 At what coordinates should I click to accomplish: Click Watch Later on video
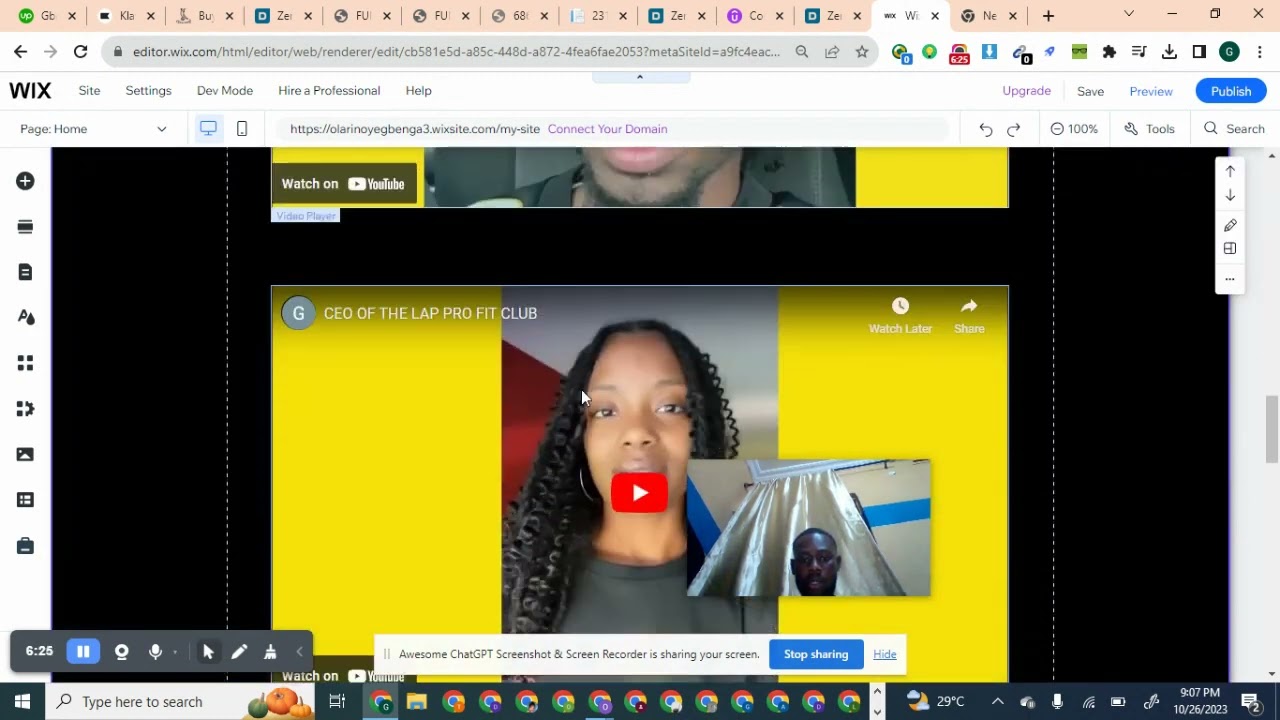(x=900, y=316)
